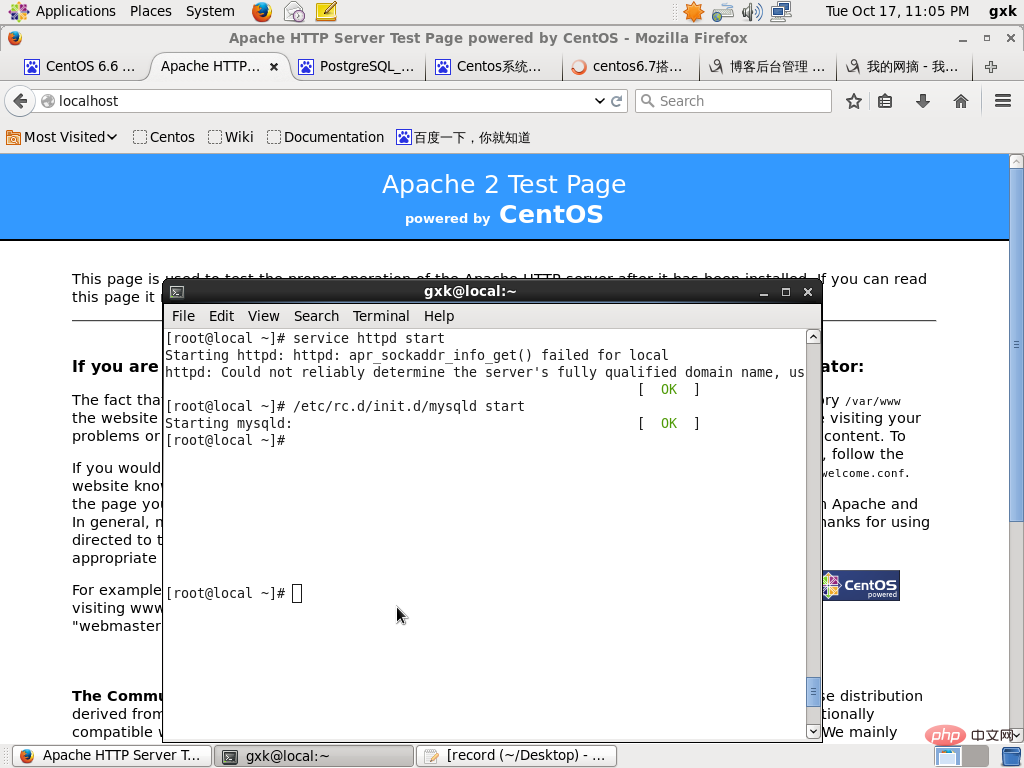1024x768 pixels.
Task: Open the terminal Search menu
Action: point(316,316)
